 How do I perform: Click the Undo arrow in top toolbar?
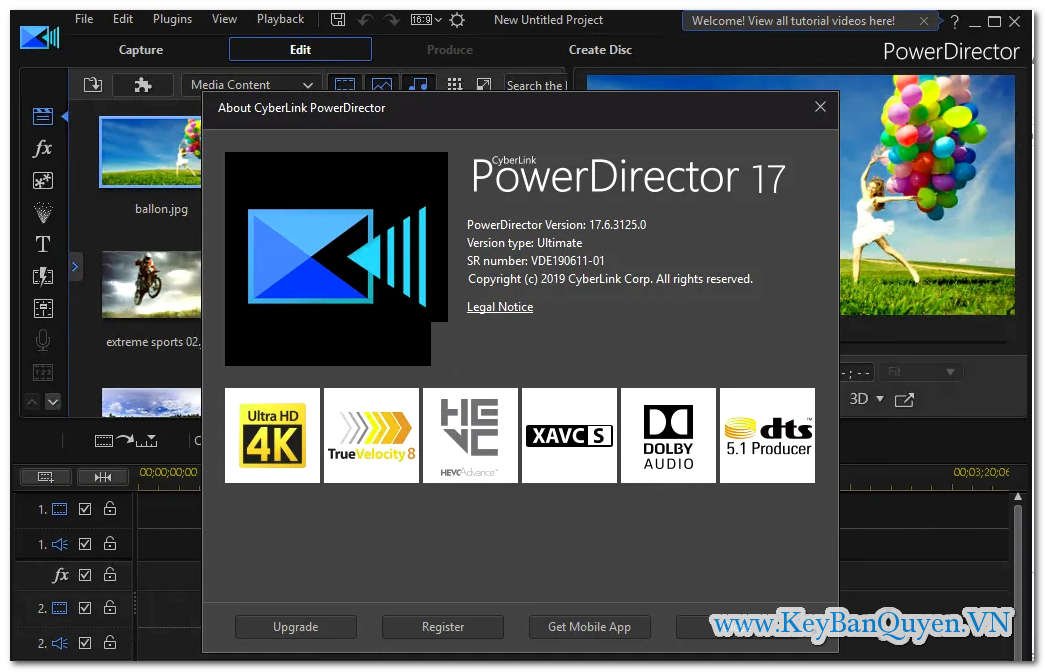click(365, 20)
